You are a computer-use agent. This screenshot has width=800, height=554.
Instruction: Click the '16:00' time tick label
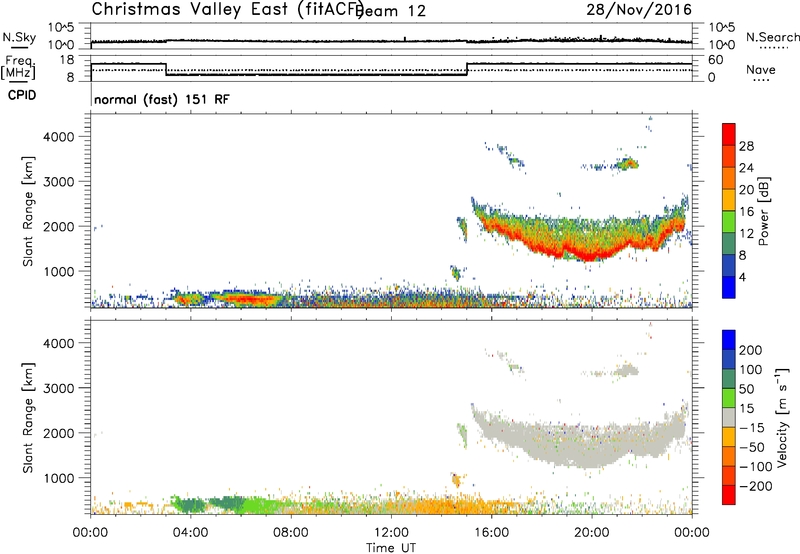click(491, 533)
